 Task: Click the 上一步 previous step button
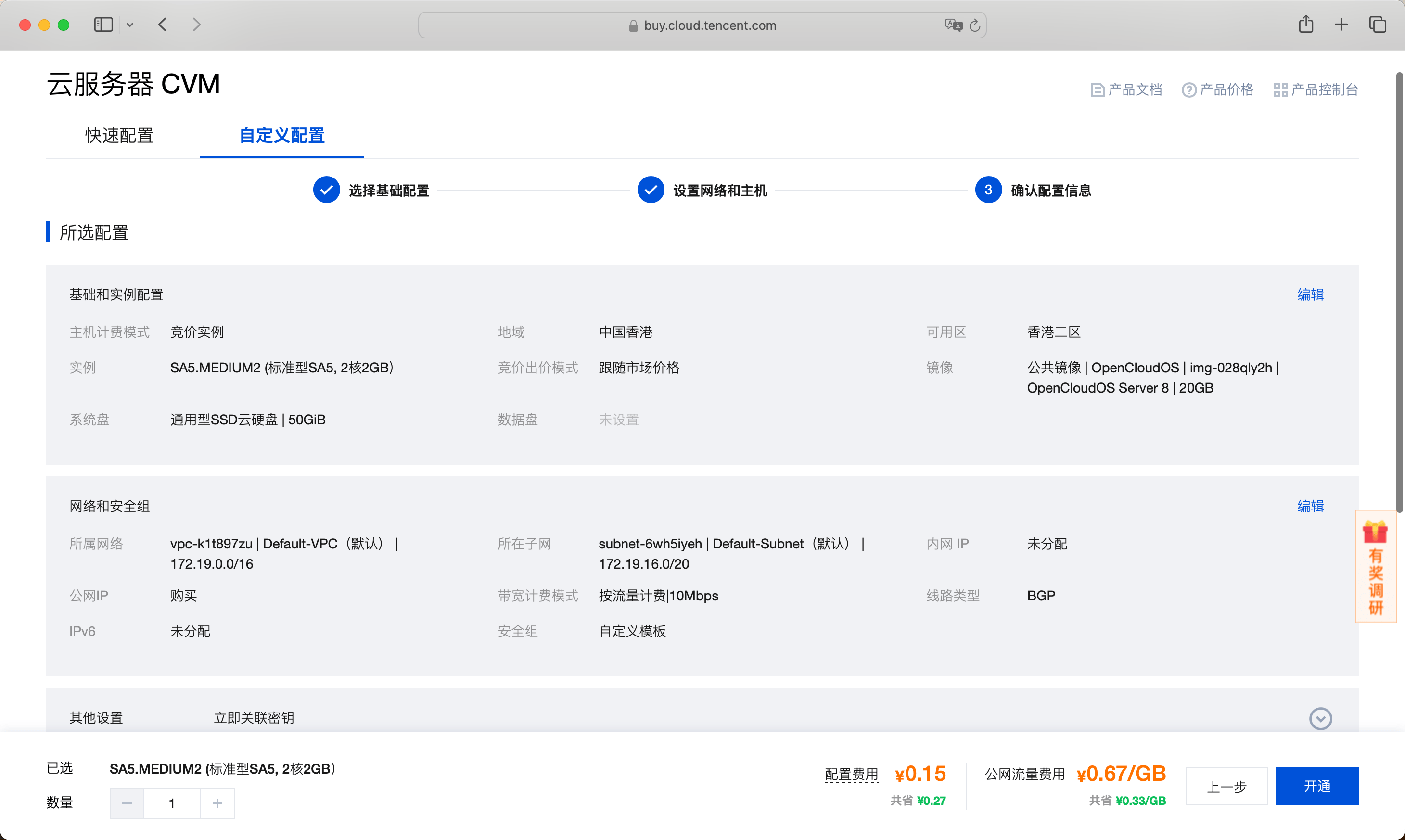click(1226, 786)
